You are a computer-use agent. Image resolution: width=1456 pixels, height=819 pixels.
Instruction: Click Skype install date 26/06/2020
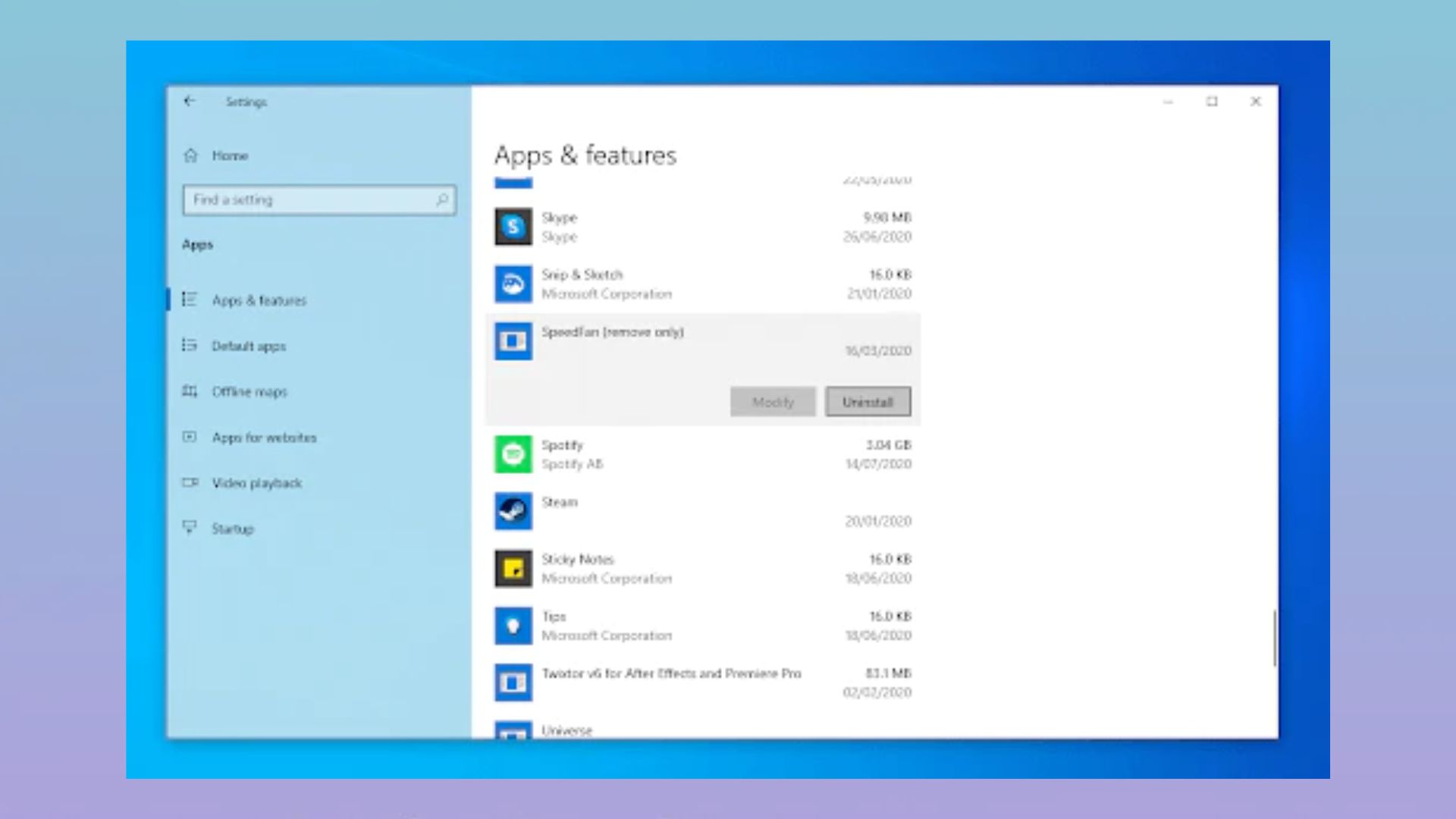[877, 237]
